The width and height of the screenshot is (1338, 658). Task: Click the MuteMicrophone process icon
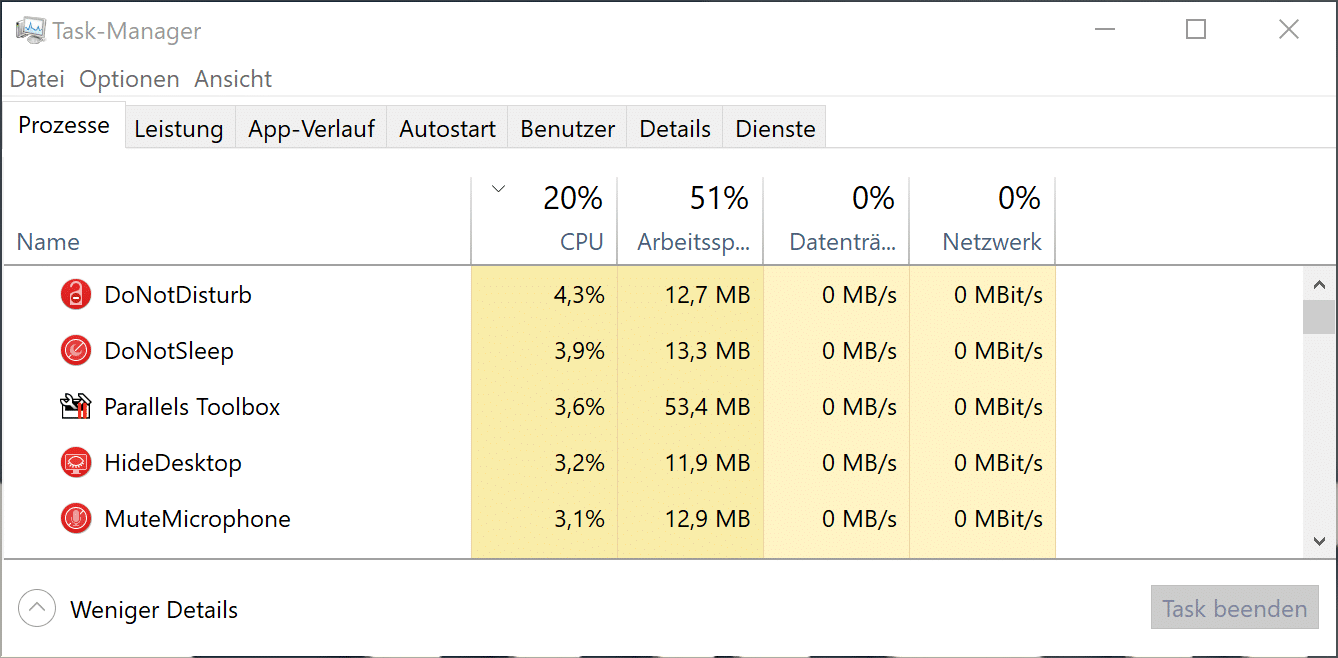pyautogui.click(x=76, y=519)
